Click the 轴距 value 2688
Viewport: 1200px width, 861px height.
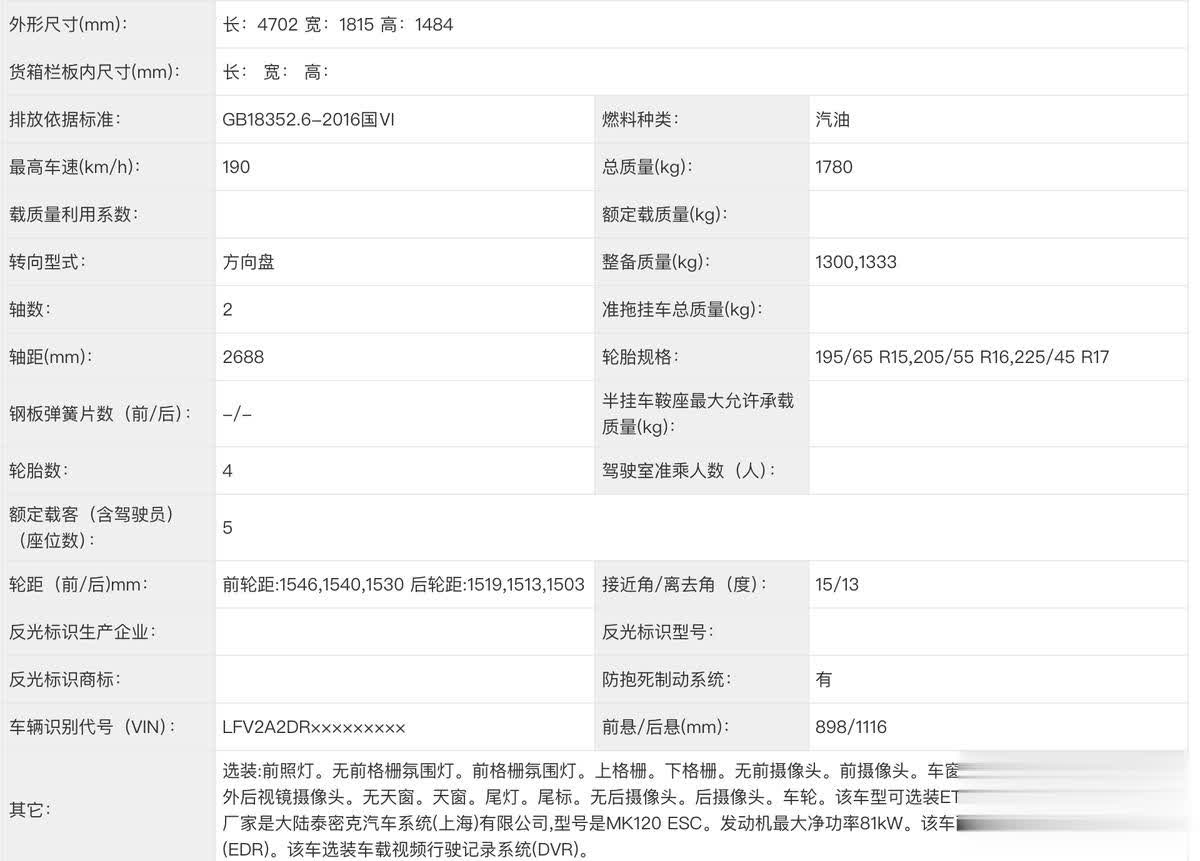pyautogui.click(x=243, y=357)
